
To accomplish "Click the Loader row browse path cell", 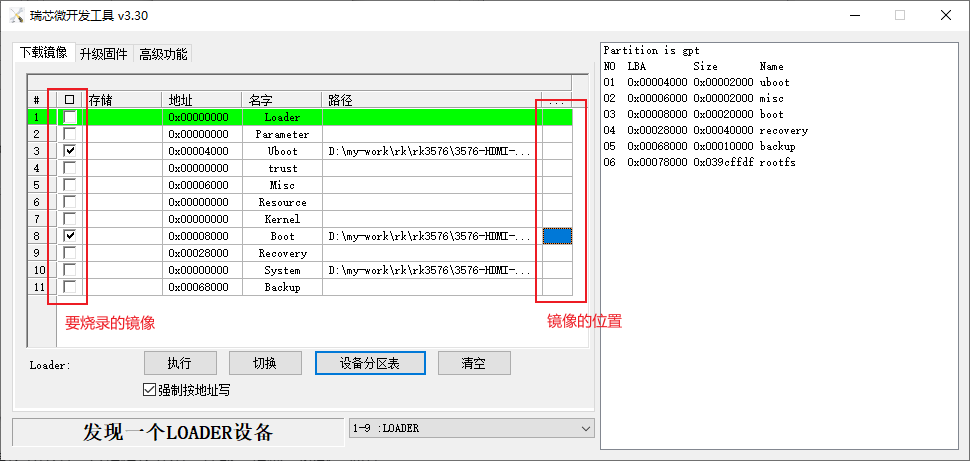I will [x=557, y=117].
